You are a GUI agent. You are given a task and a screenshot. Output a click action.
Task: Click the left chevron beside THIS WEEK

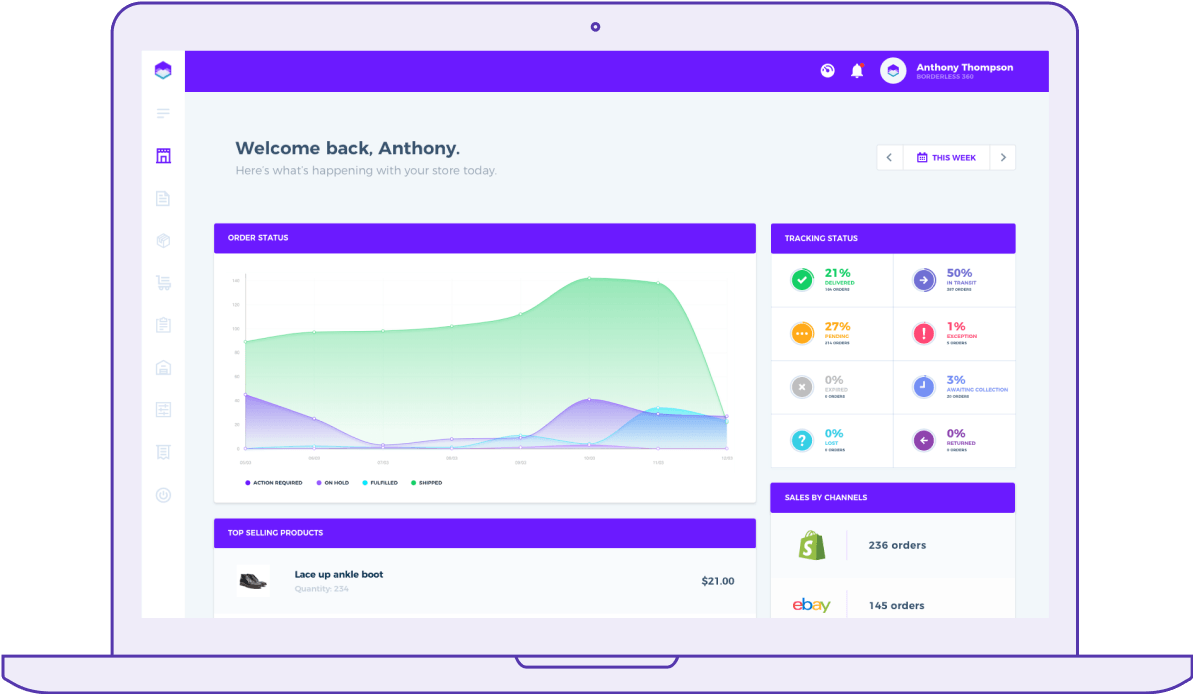pyautogui.click(x=889, y=157)
